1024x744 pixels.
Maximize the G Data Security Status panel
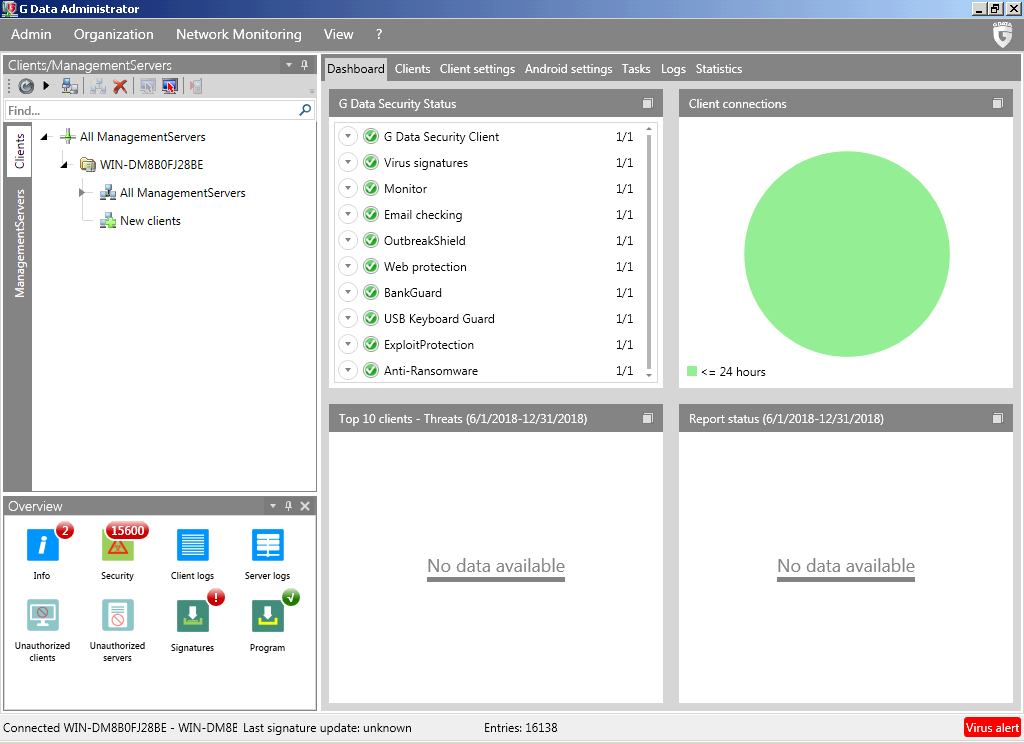tap(647, 104)
